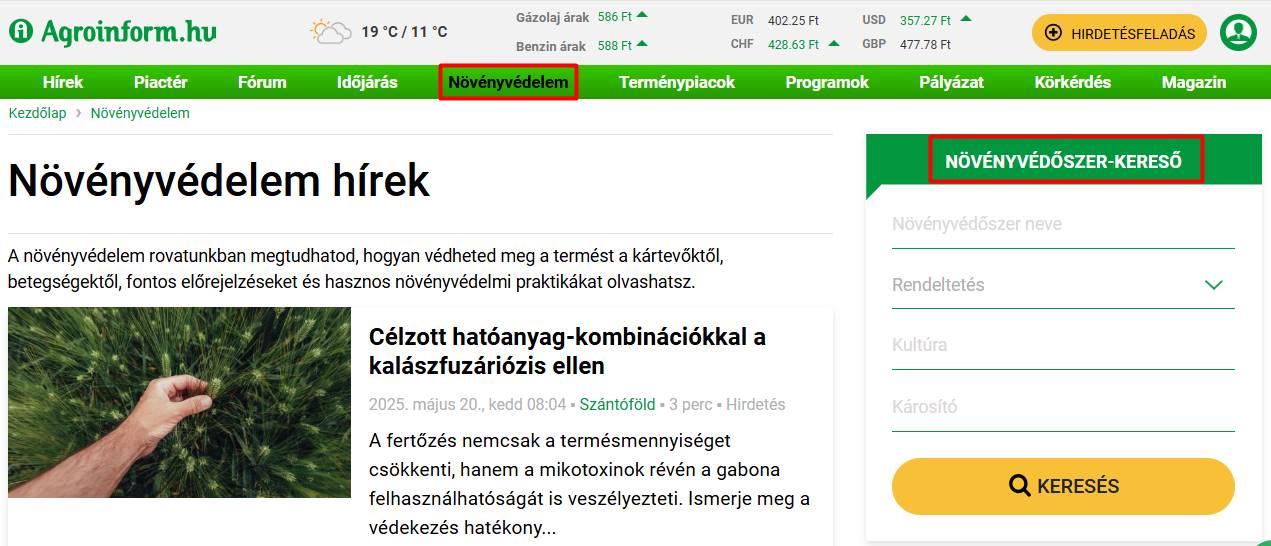
Task: Open the Hírek menu item
Action: (x=63, y=82)
